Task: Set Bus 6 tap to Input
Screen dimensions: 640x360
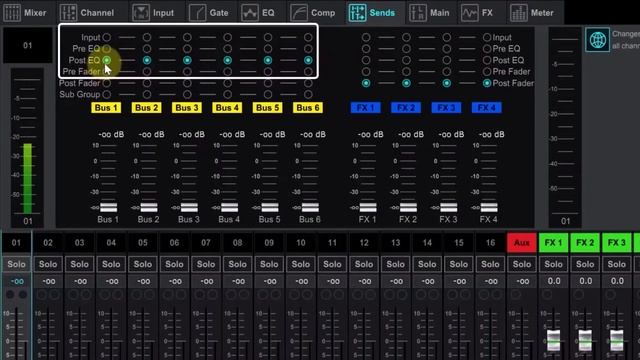Action: click(x=308, y=37)
